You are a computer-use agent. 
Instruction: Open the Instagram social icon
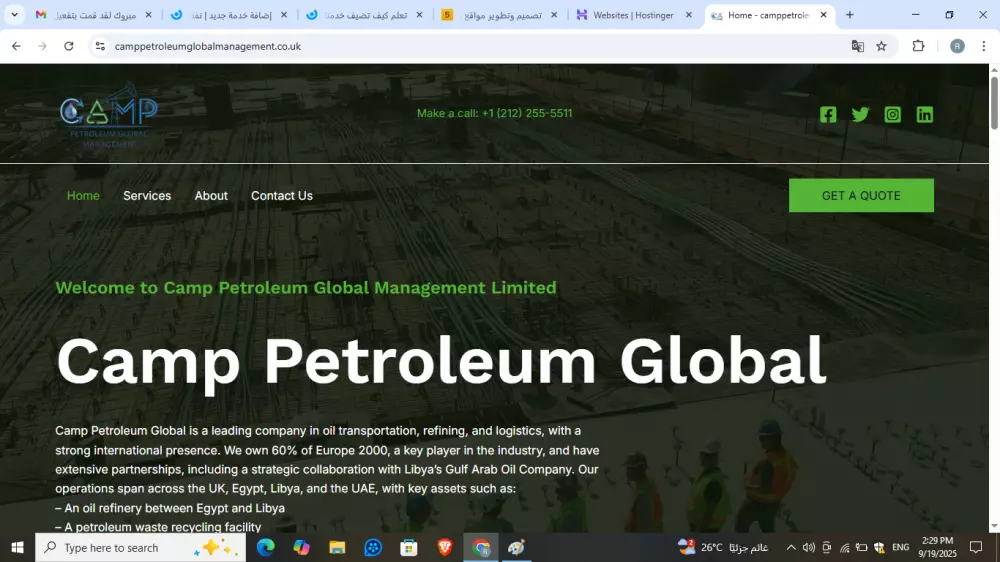pos(892,114)
